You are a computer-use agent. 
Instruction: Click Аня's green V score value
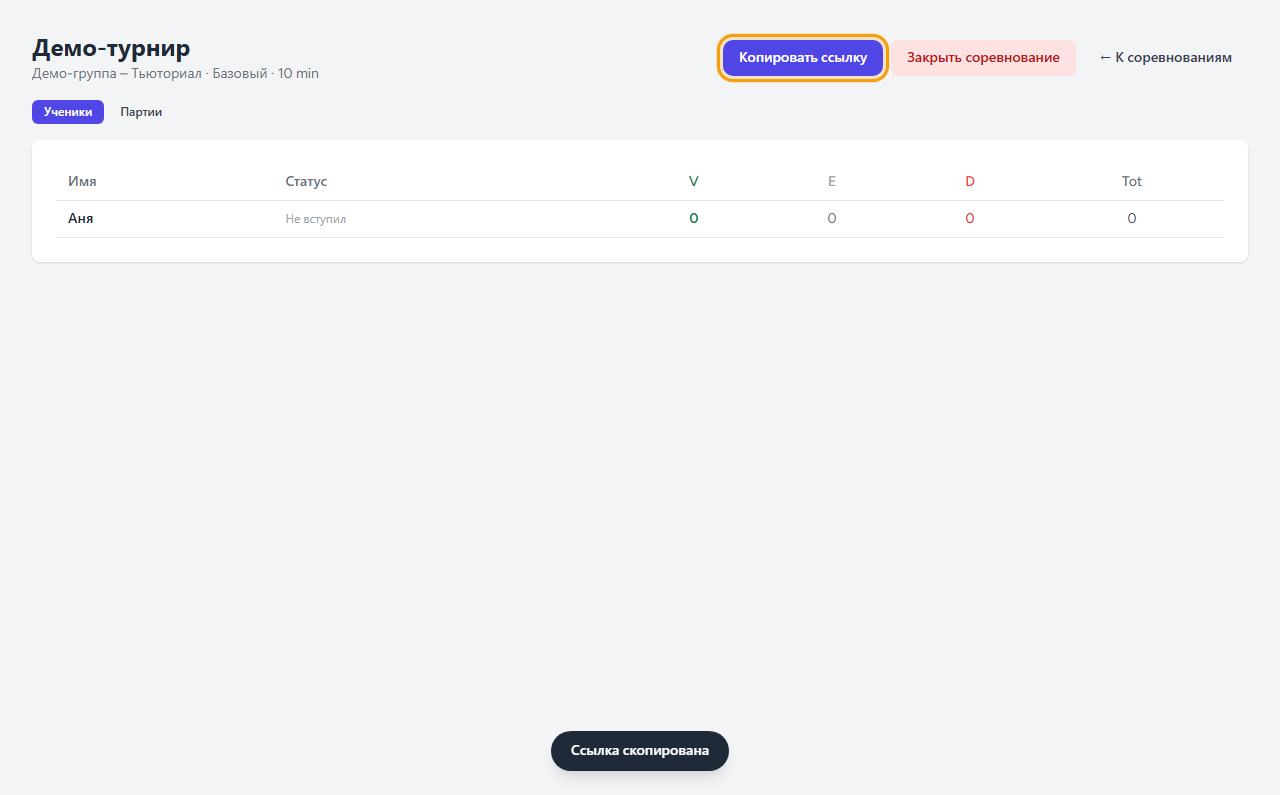click(x=694, y=218)
